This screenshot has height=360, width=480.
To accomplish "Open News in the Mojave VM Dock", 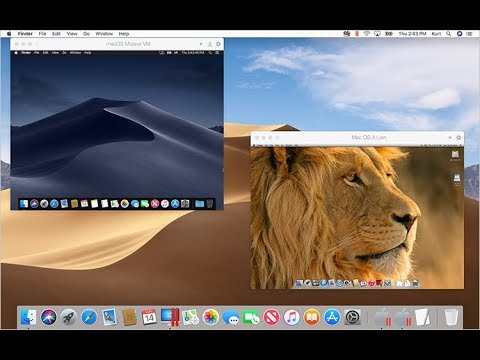I will 155,203.
